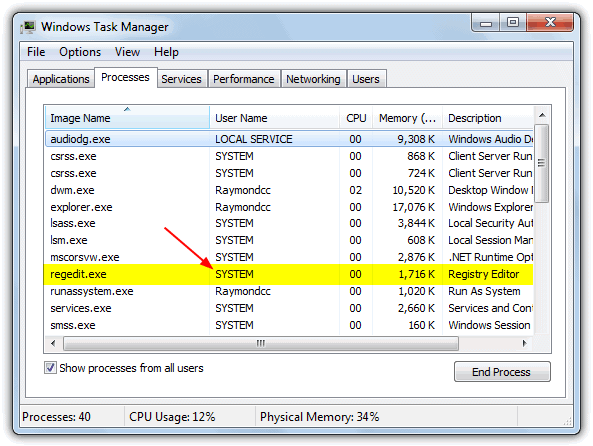Click the 02 CPU value for dwm.exe
Screen dimensions: 593x446
click(355, 190)
